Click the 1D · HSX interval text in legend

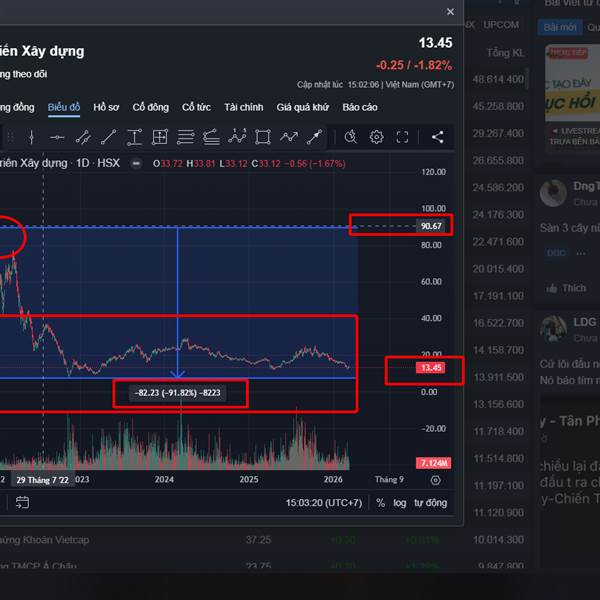98,163
